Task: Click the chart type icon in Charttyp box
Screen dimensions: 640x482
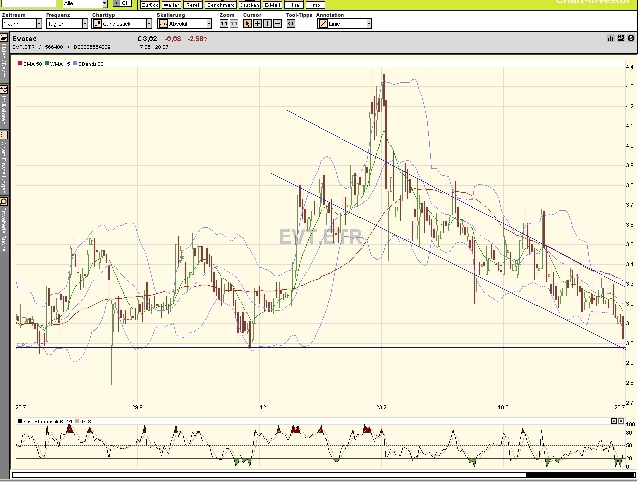Action: [x=97, y=24]
